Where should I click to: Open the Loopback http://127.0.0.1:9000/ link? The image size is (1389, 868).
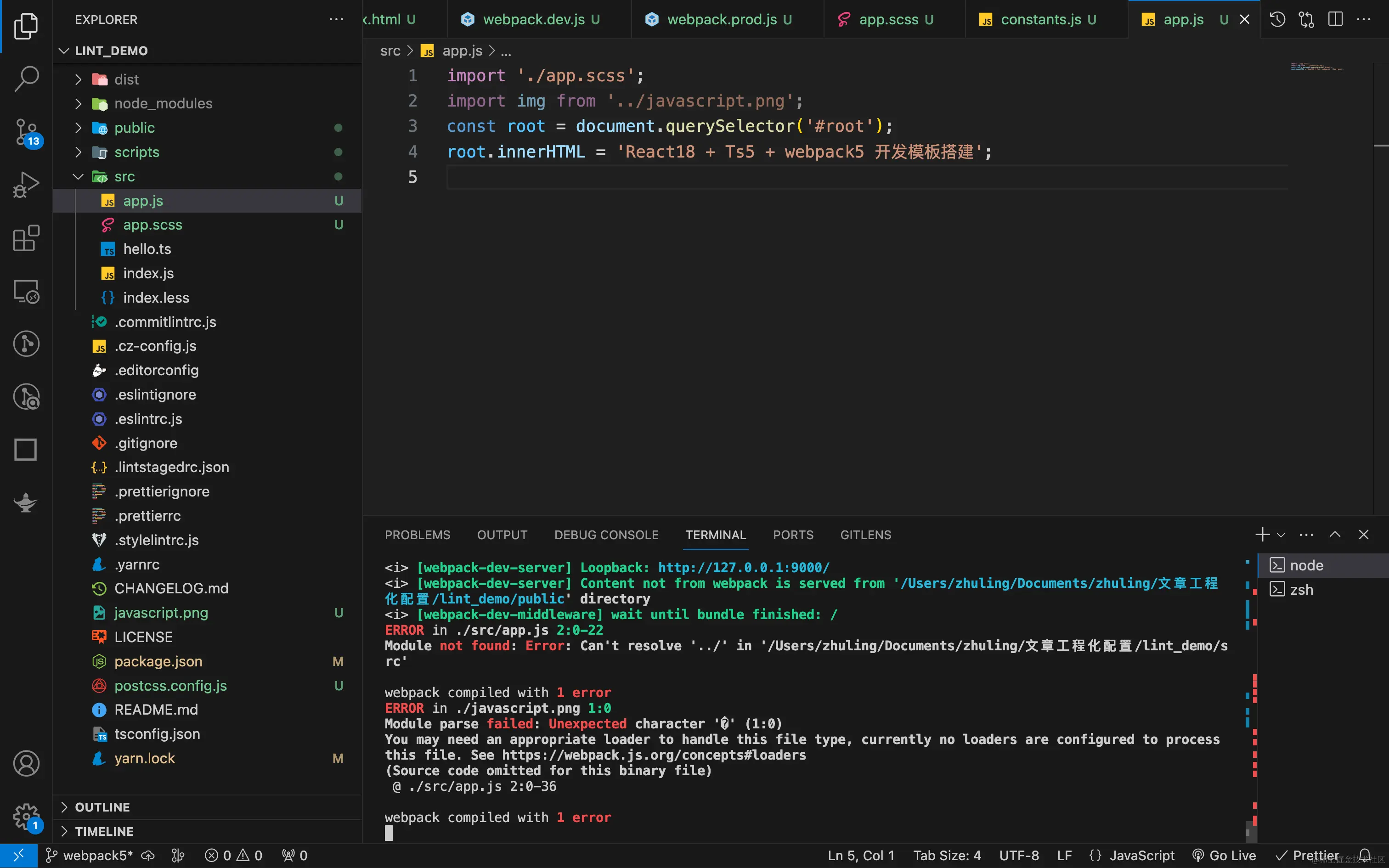743,567
